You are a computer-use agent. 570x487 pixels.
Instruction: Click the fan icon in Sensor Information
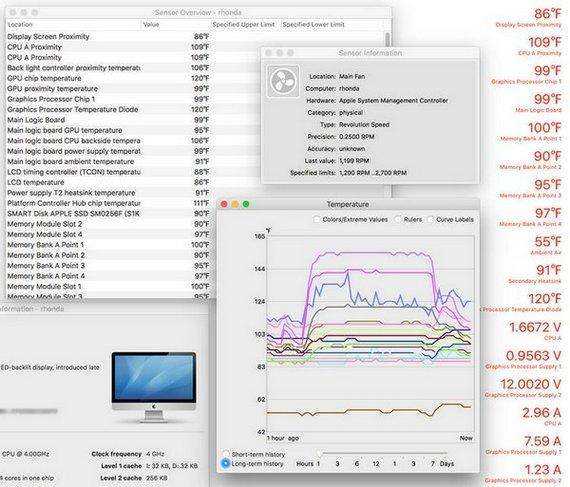(283, 81)
